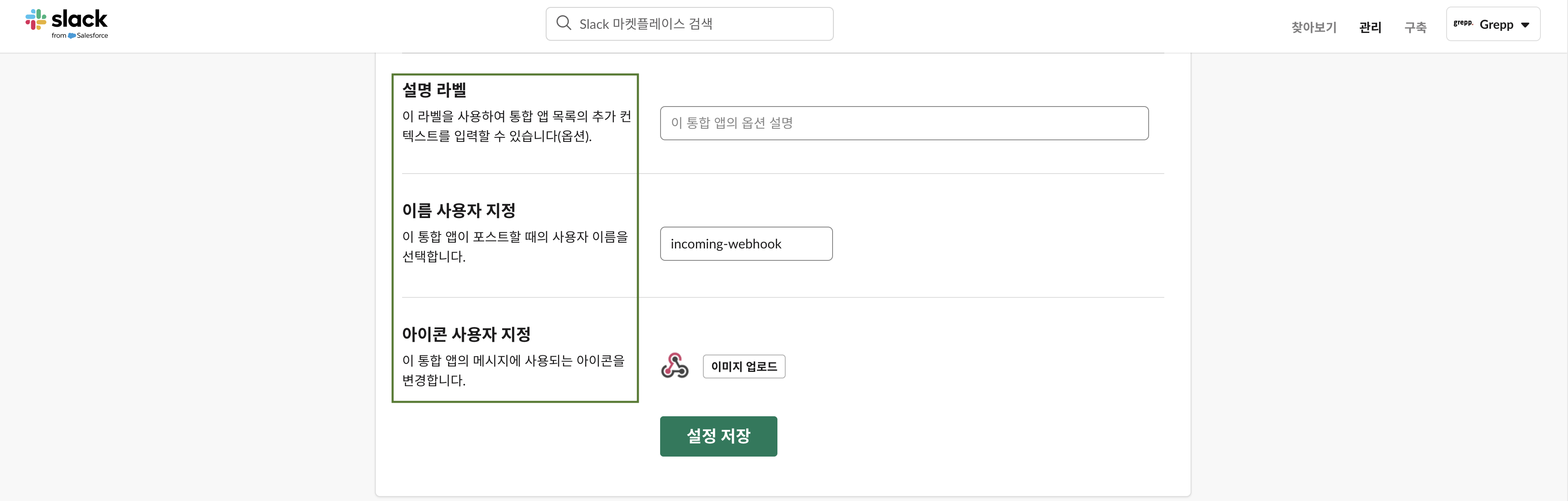Click the description text about 메시지에 사용되는 아이콘

[x=514, y=370]
